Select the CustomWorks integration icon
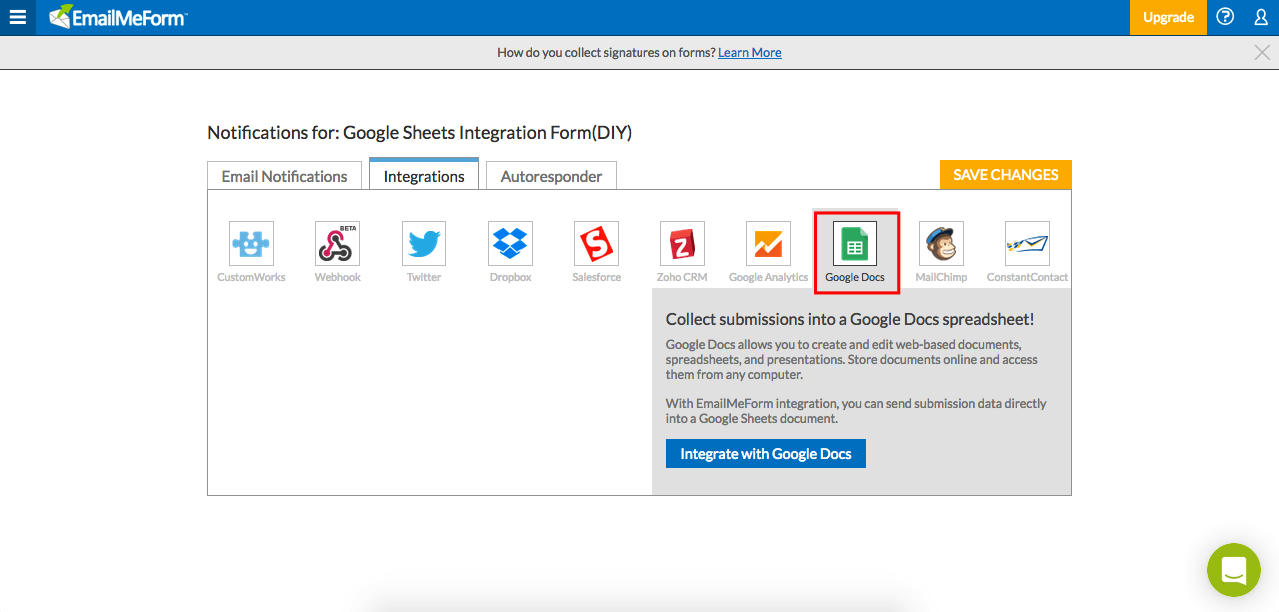 click(251, 244)
